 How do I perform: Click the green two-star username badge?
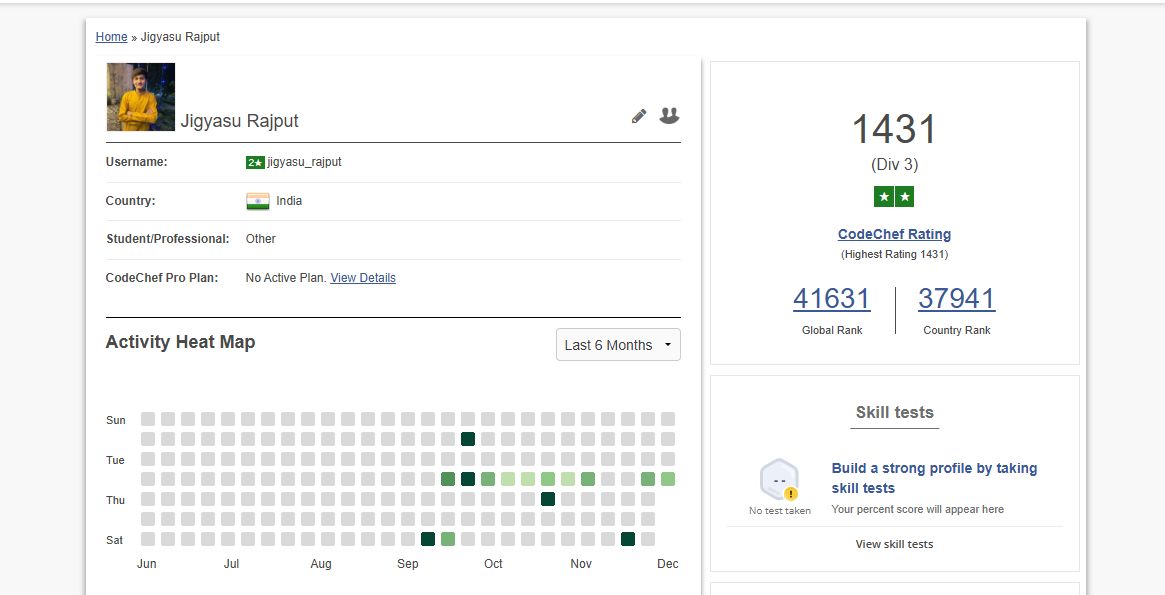255,162
